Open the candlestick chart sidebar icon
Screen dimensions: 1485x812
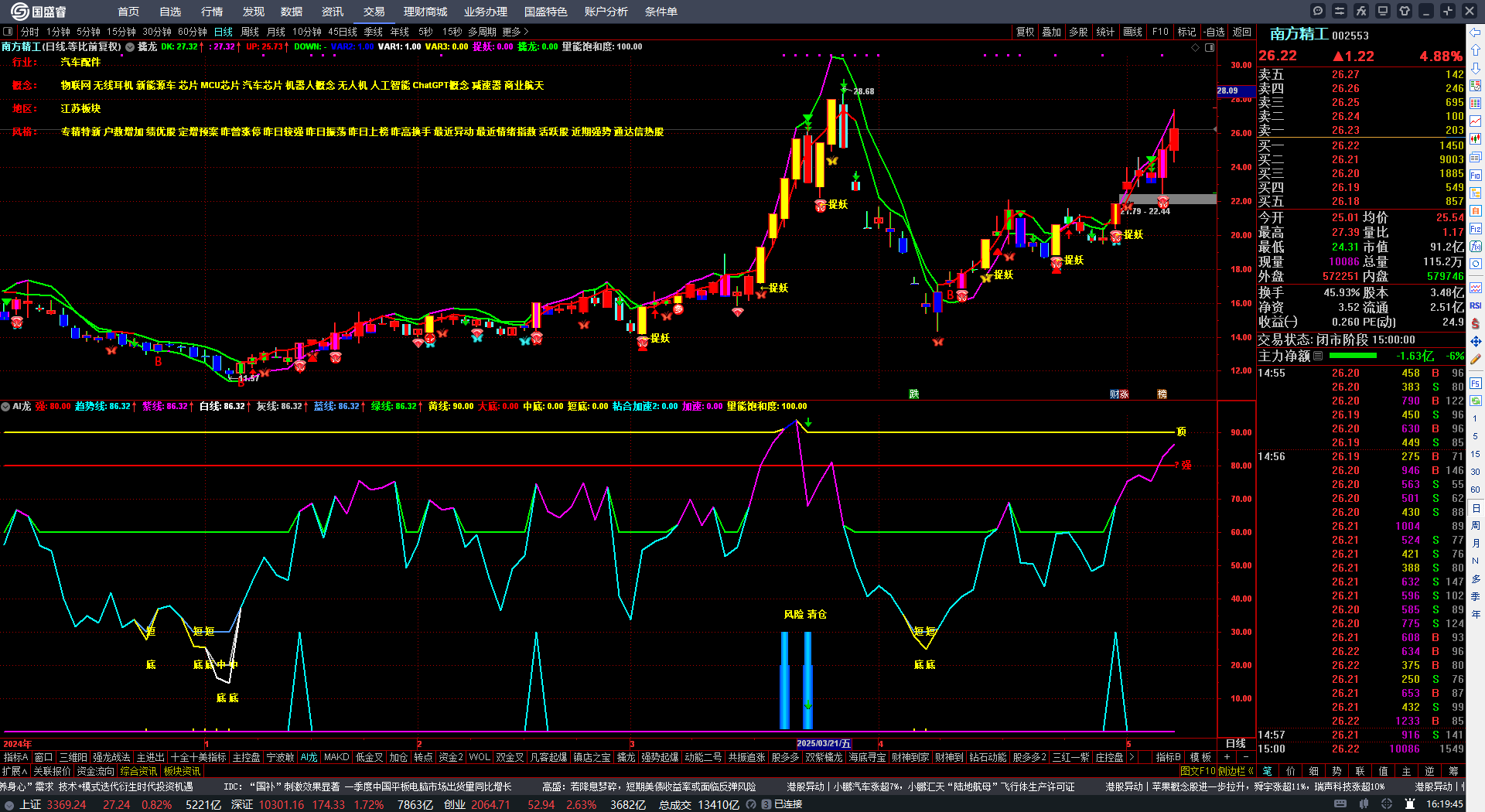tap(1476, 139)
